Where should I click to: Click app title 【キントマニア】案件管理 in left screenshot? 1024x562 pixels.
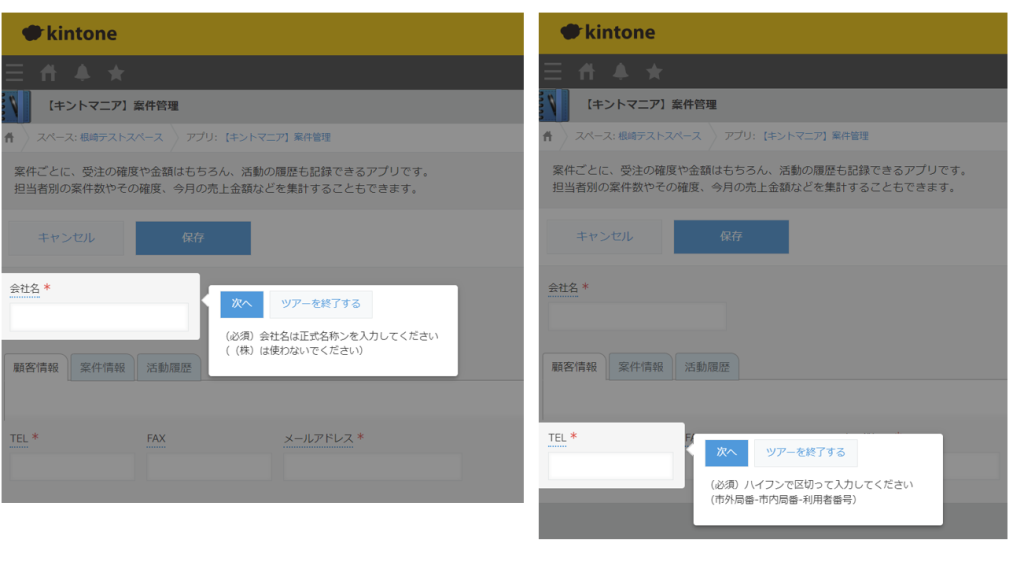point(111,106)
